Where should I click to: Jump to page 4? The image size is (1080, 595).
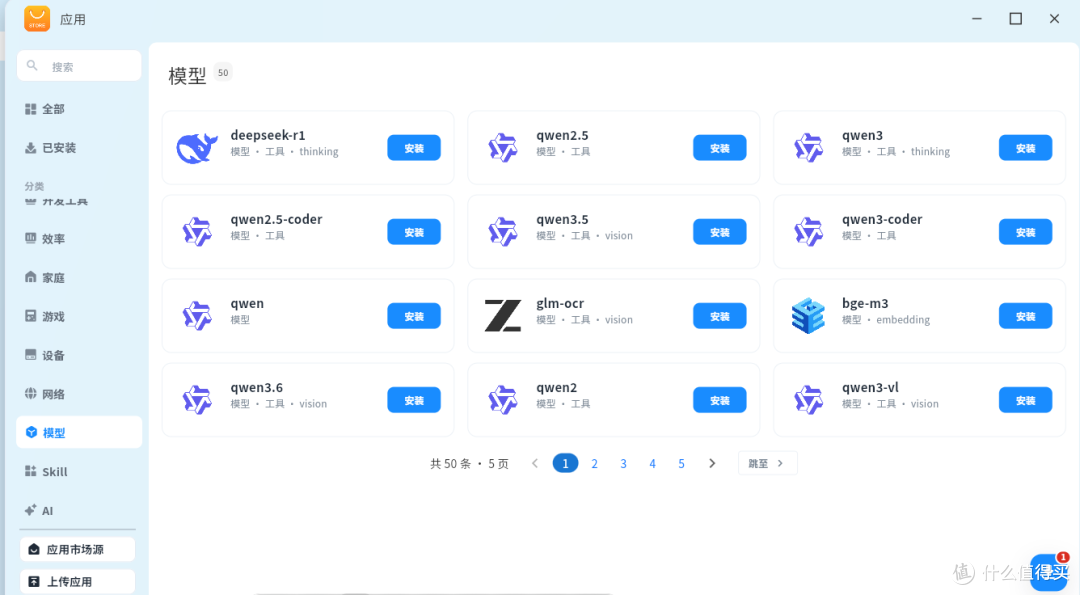coord(652,463)
